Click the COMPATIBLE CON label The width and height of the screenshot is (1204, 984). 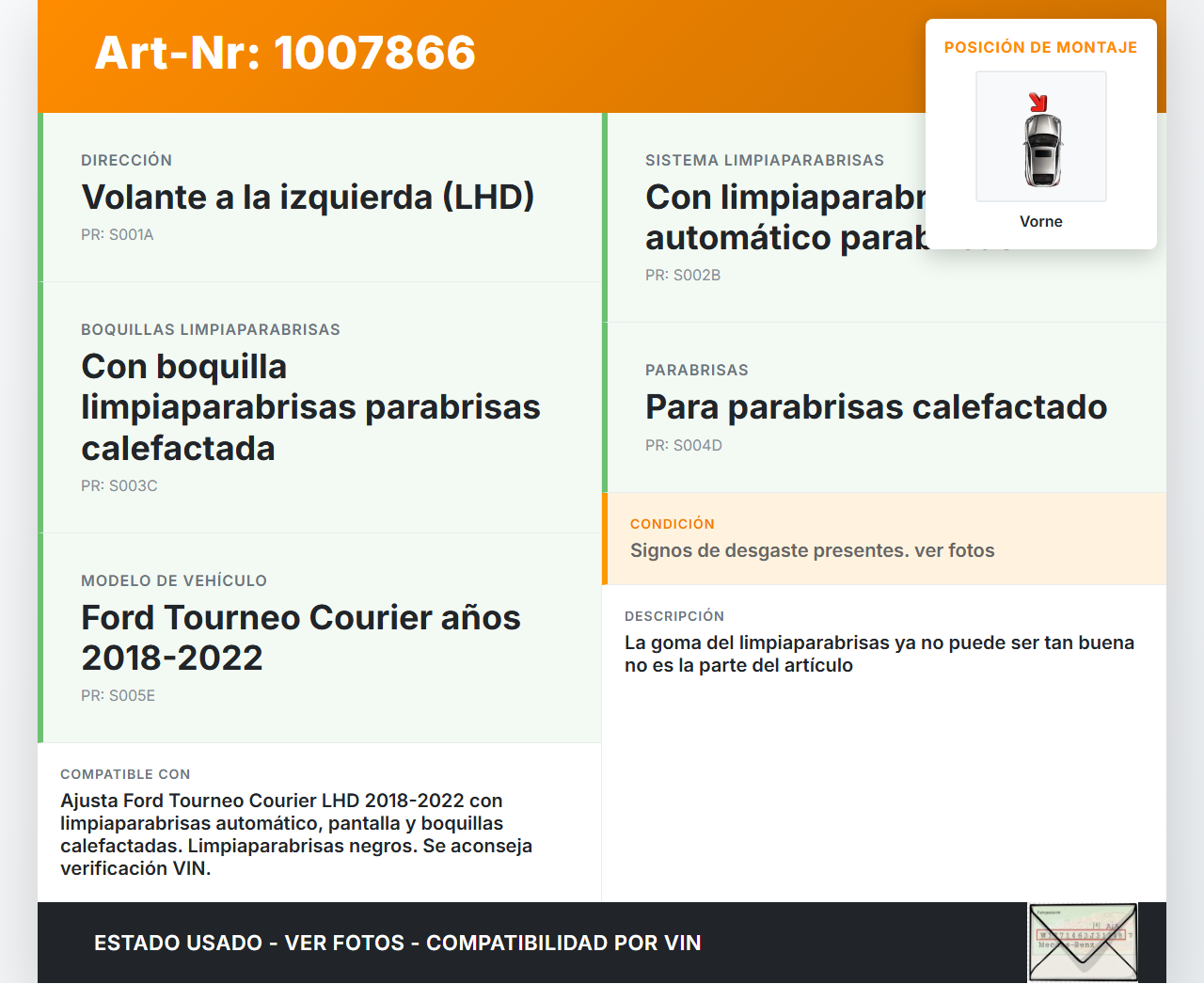pos(125,774)
